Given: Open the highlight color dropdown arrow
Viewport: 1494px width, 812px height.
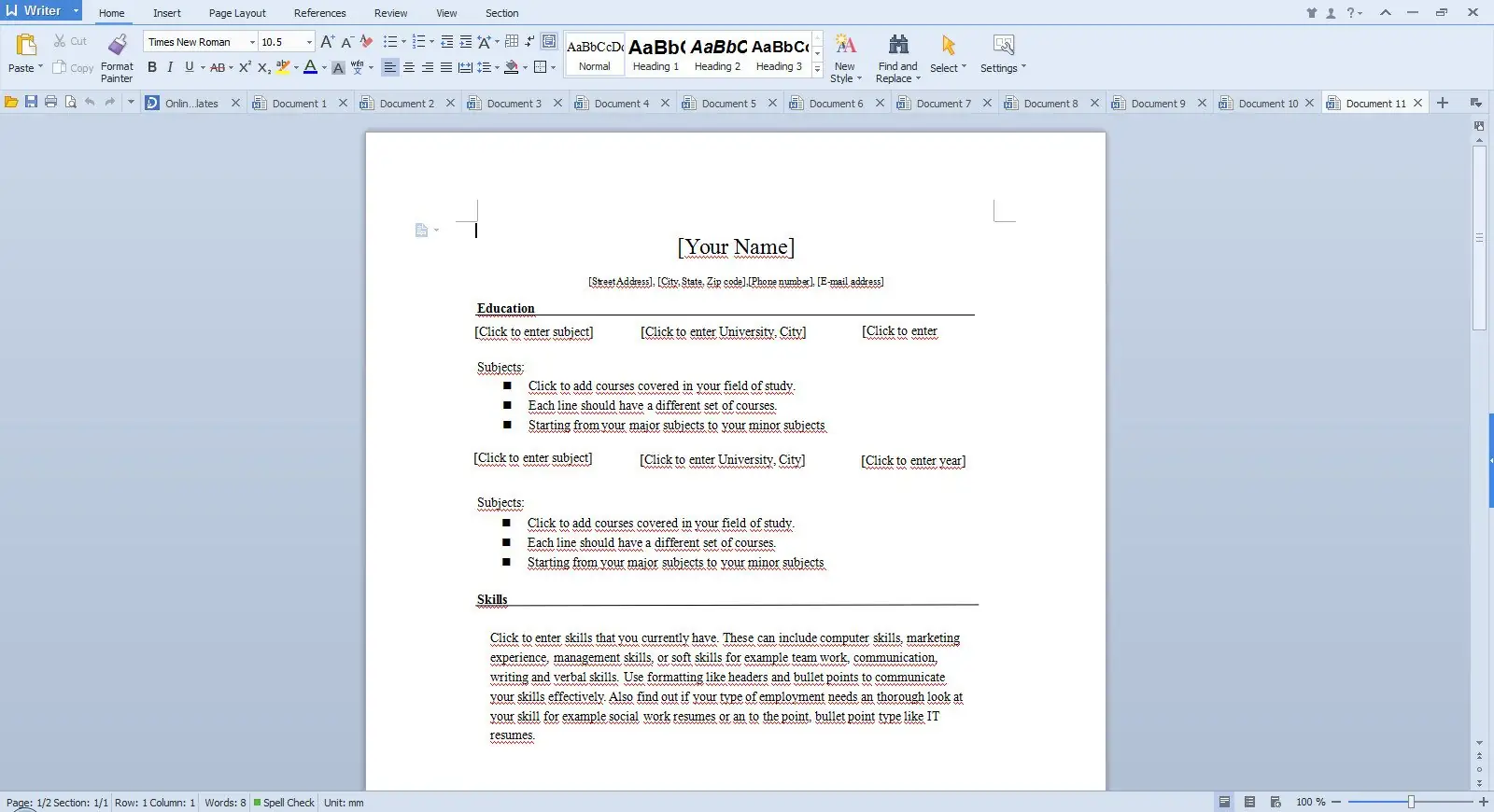Looking at the screenshot, I should point(296,67).
